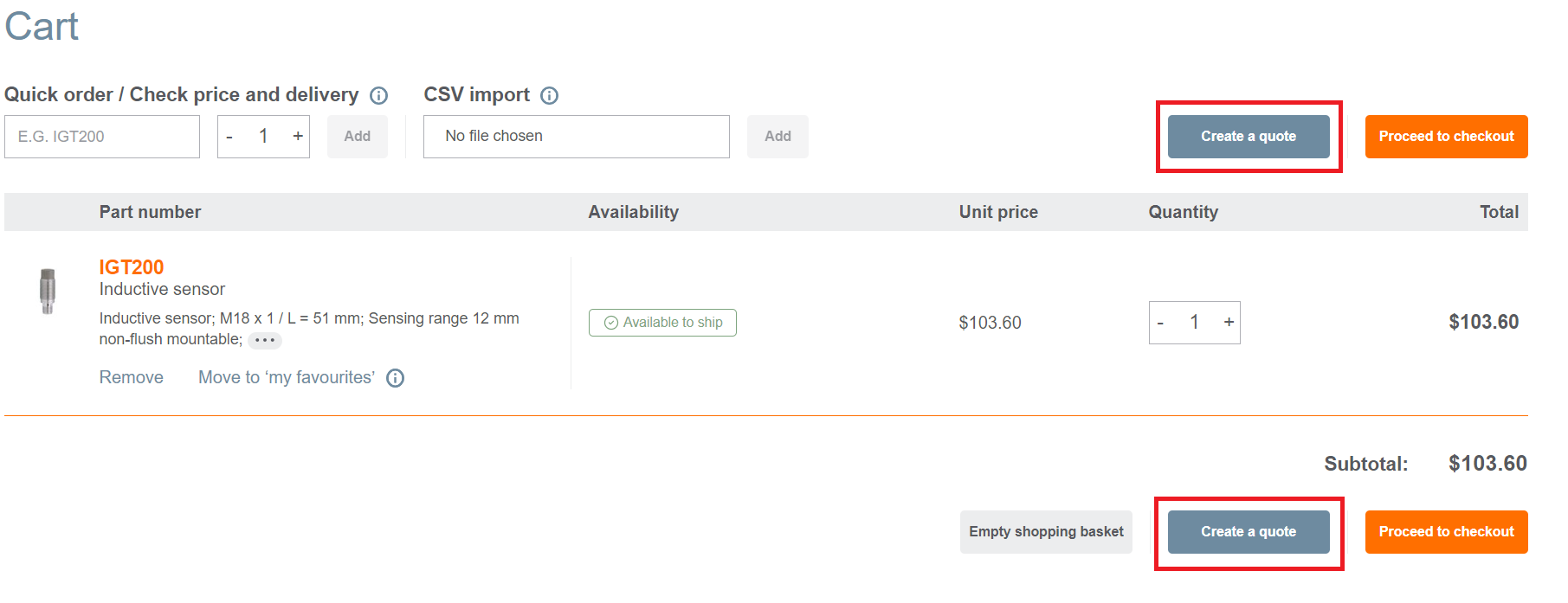Click the top Proceed to checkout button
This screenshot has height=603, width=1568.
[x=1446, y=137]
